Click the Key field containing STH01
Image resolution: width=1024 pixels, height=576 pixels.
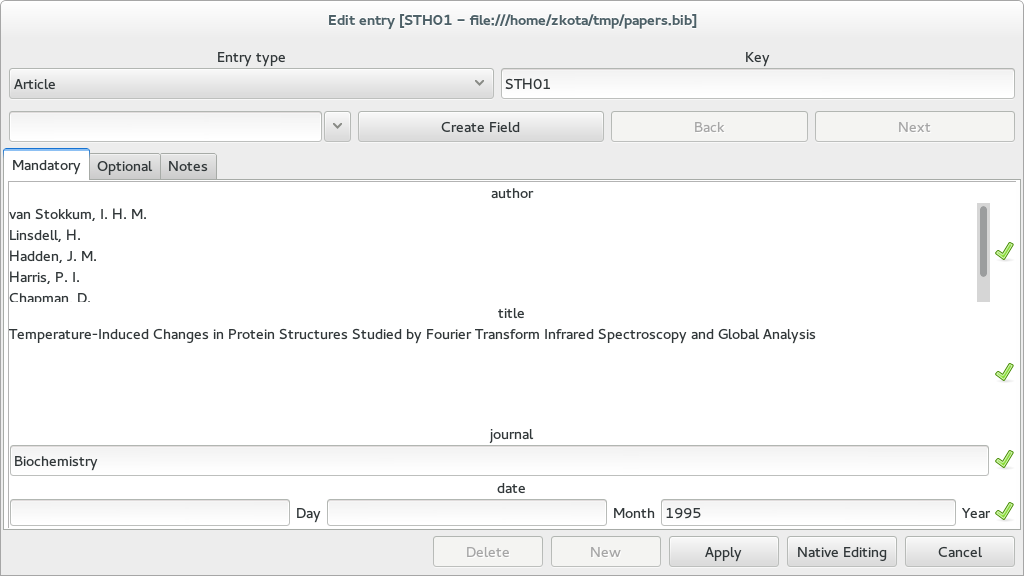coord(758,84)
